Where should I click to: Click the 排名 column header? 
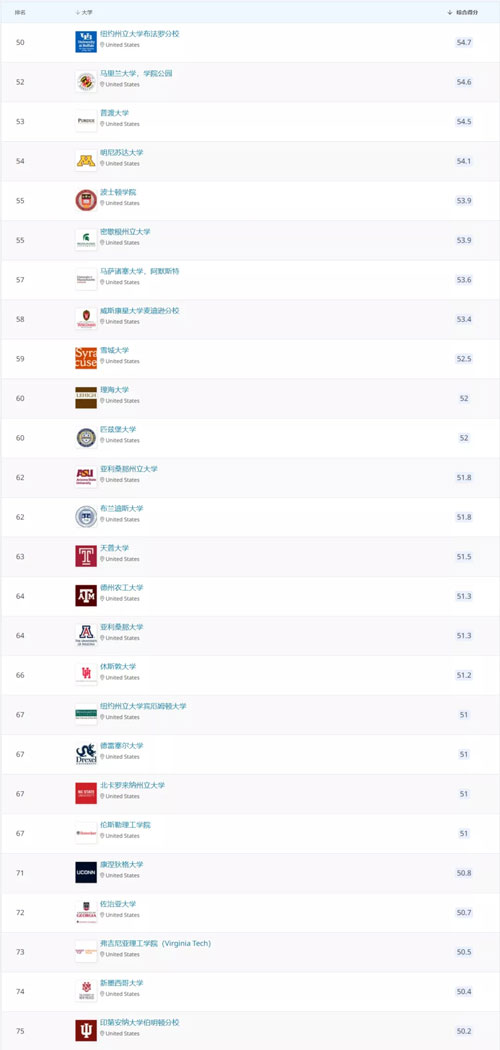[20, 12]
